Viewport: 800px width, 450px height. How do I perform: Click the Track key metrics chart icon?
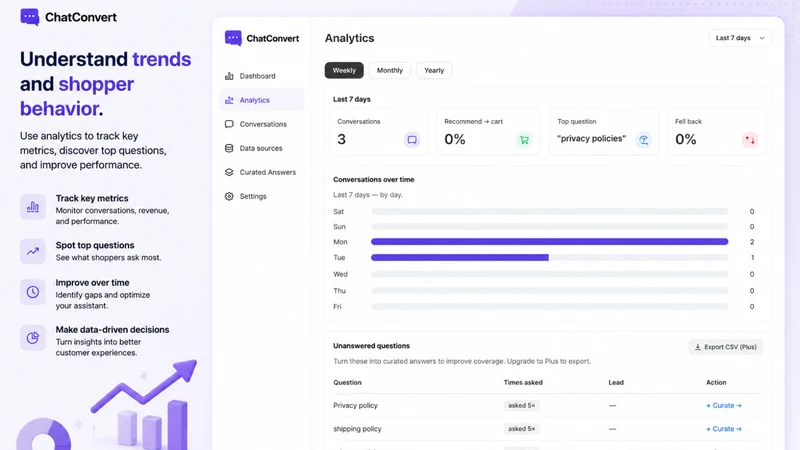click(33, 207)
